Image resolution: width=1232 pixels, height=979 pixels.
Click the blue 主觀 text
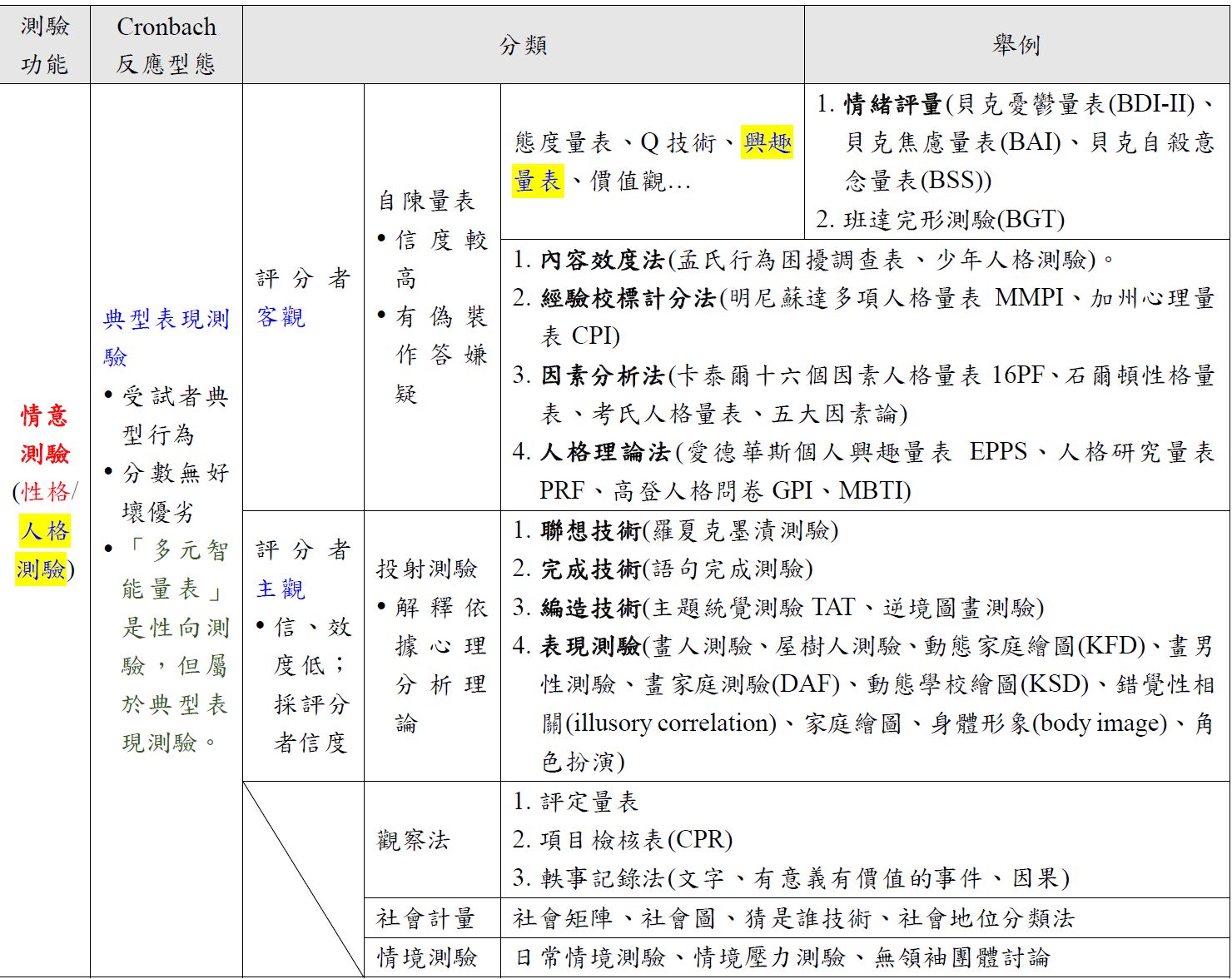click(x=281, y=589)
